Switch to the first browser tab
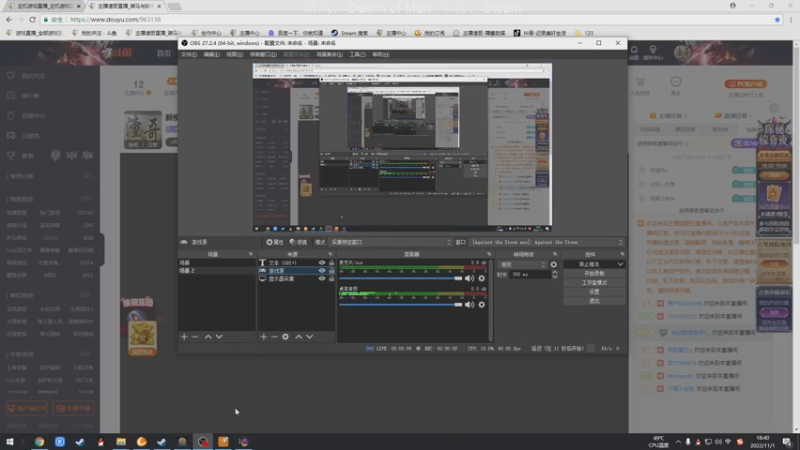800x450 pixels. (x=44, y=6)
